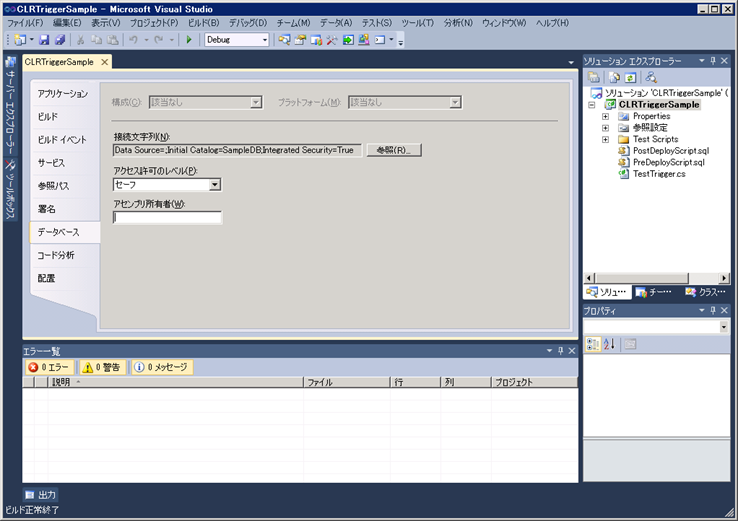Open the Toolbox side tab
Viewport: 738px width, 521px height.
click(10, 190)
